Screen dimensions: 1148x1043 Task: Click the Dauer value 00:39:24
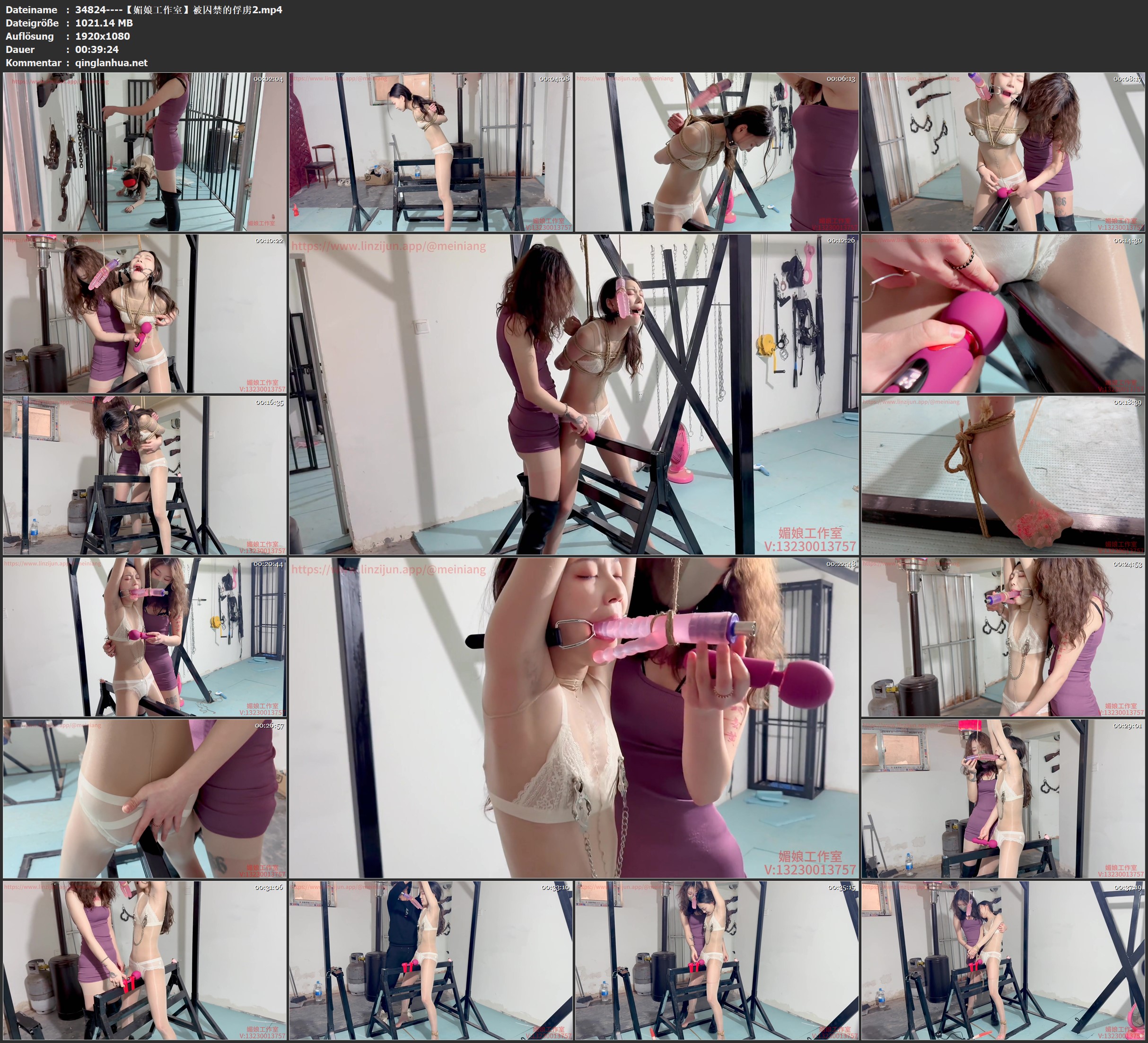[x=97, y=50]
